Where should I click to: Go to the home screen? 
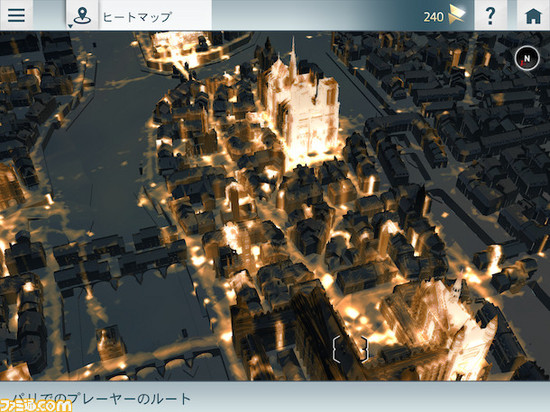533,15
